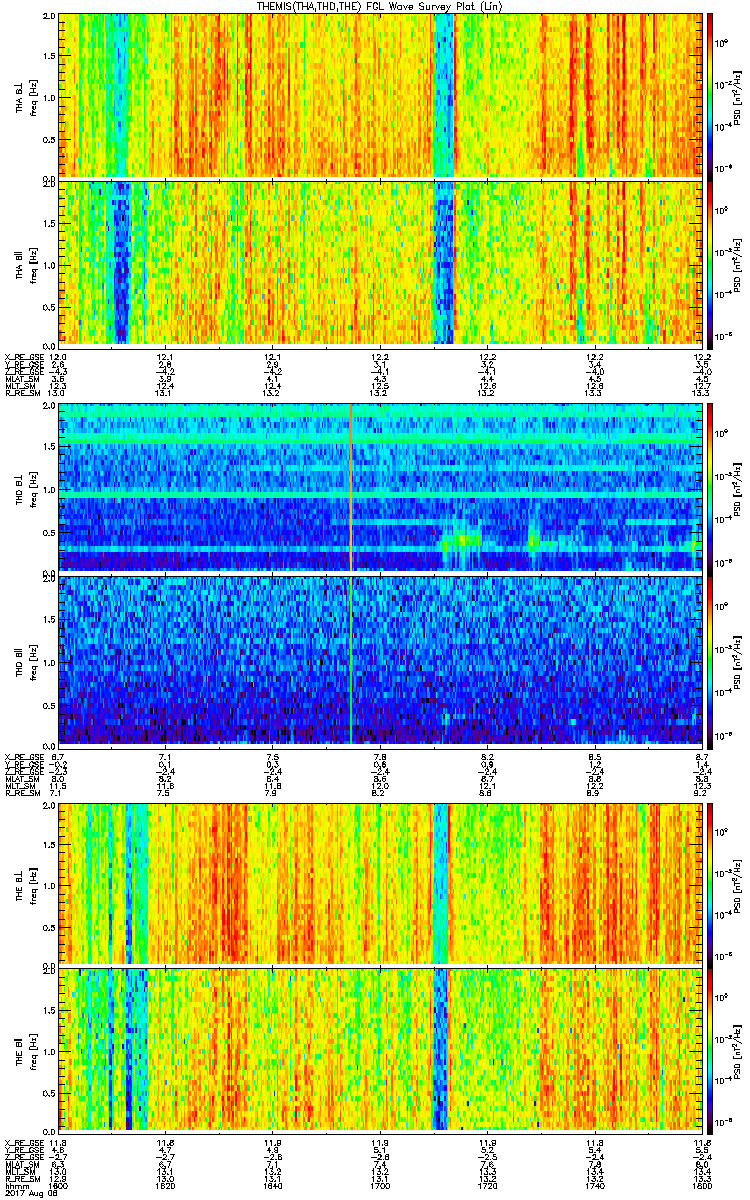Click the 1740 time tick label
The image size is (750, 1200).
(x=594, y=1184)
